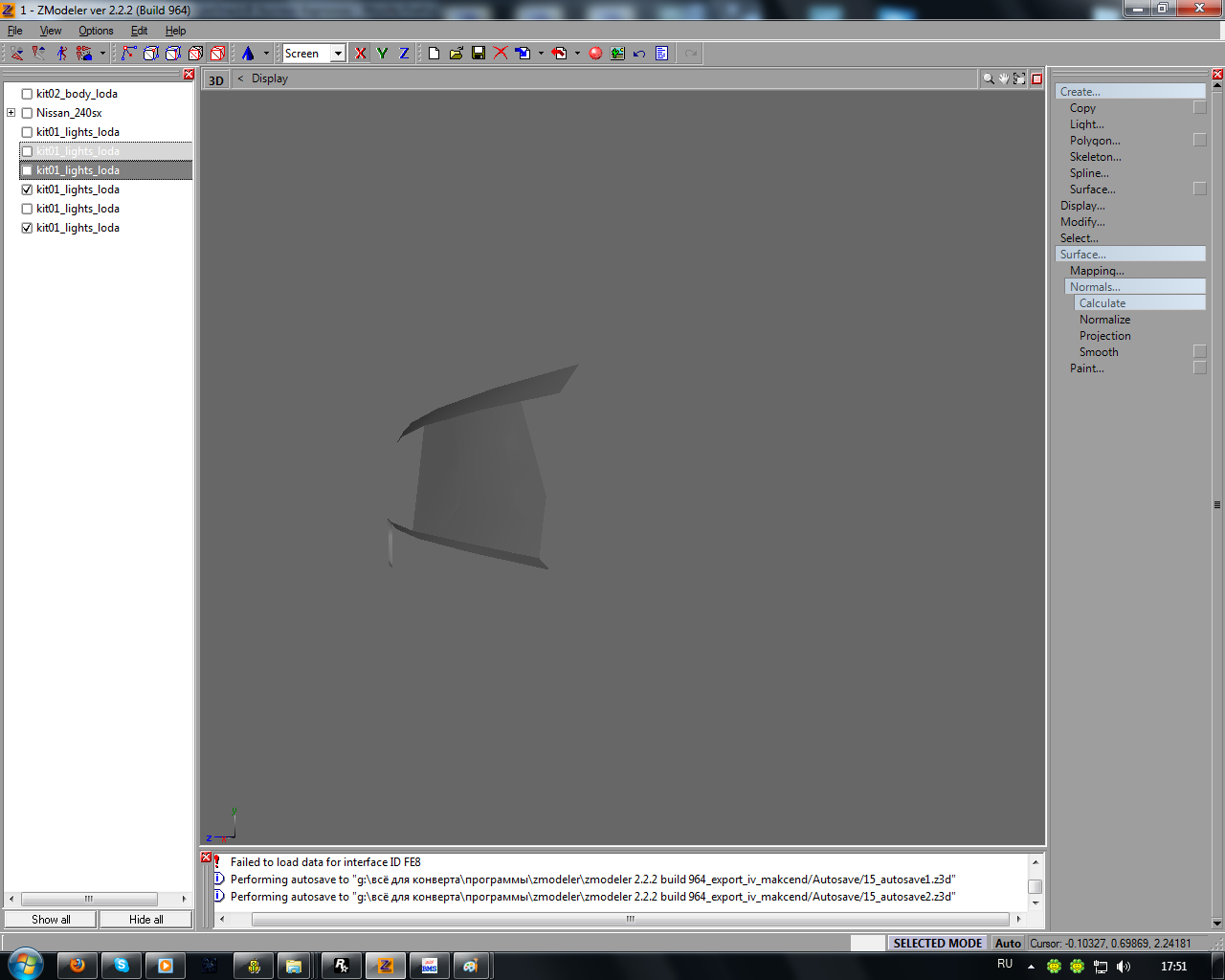Close the message log panel
Image resolution: width=1225 pixels, height=980 pixels.
(x=206, y=857)
